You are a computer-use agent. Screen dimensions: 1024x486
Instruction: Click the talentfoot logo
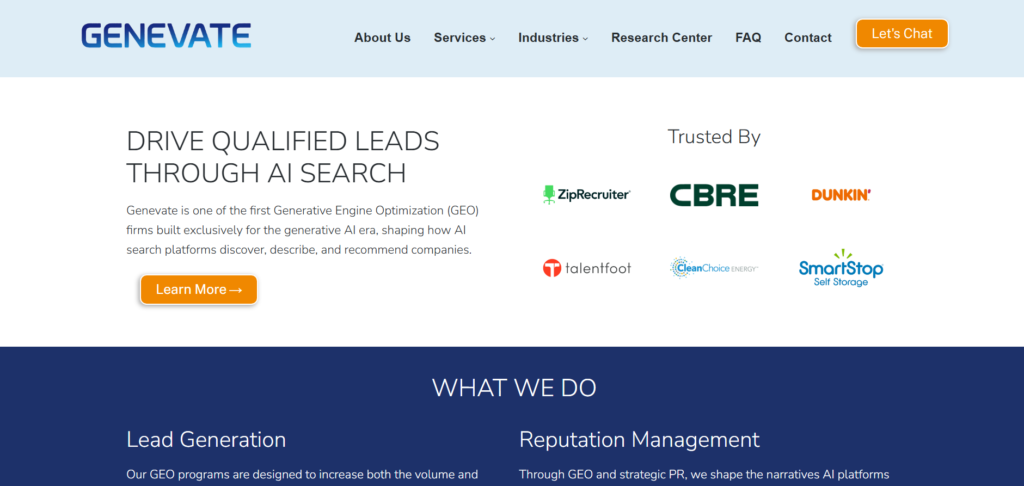pyautogui.click(x=586, y=268)
